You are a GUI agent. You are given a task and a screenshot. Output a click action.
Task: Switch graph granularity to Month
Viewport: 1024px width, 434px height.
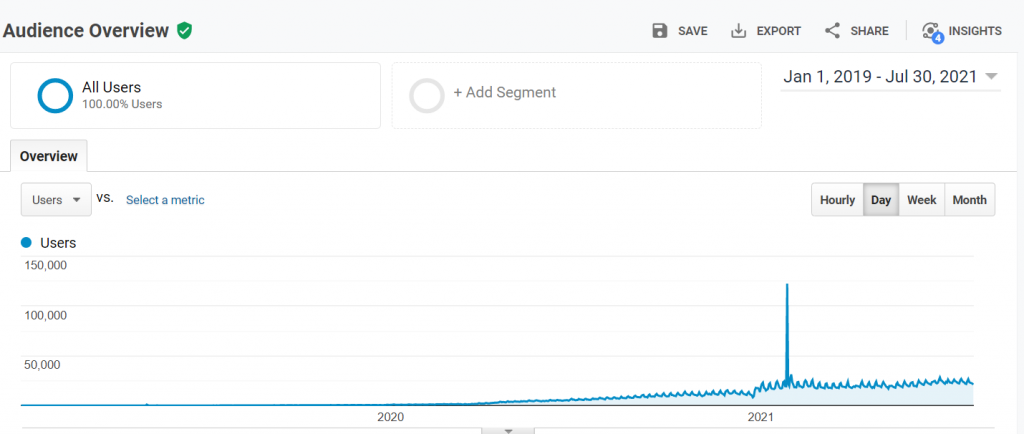pyautogui.click(x=970, y=200)
